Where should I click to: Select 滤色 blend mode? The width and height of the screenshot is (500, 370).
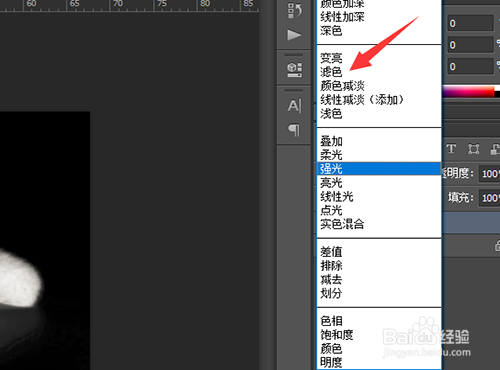click(x=379, y=72)
